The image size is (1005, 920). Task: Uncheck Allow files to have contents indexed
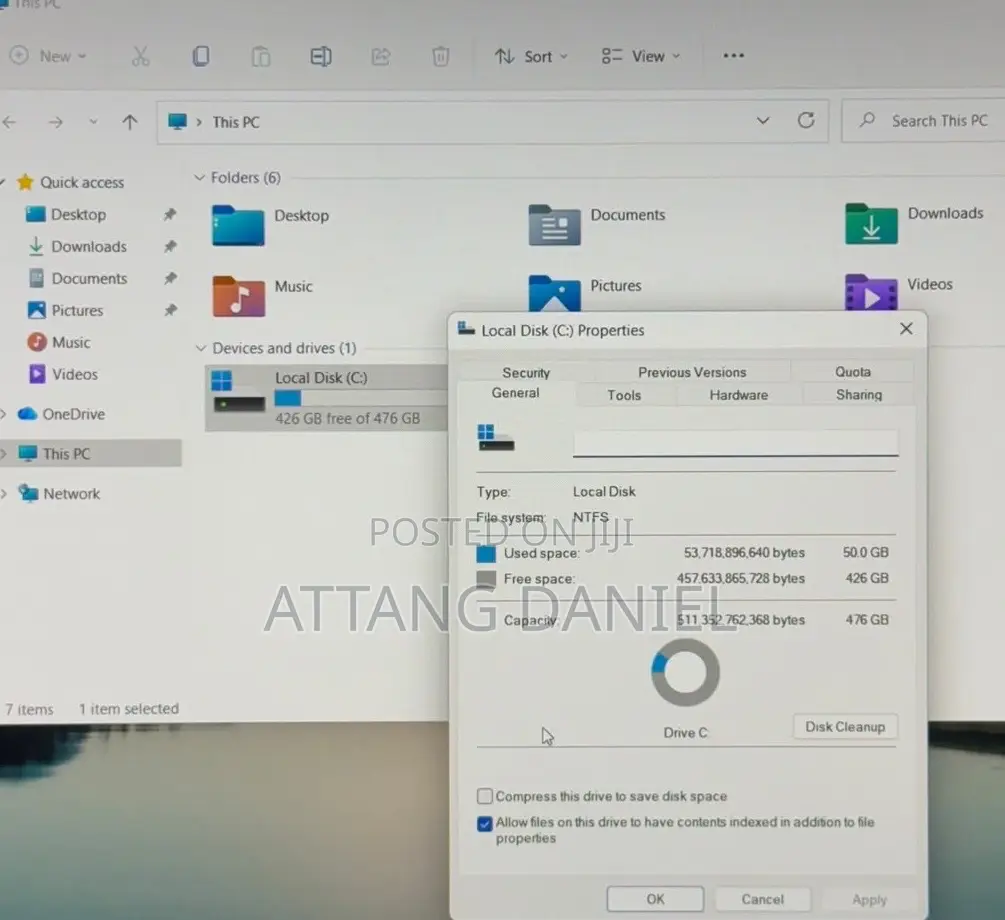point(485,823)
